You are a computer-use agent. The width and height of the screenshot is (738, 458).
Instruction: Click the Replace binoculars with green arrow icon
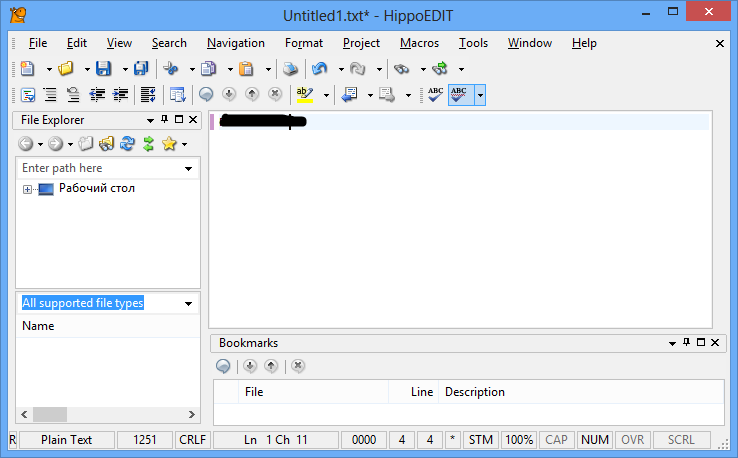440,69
